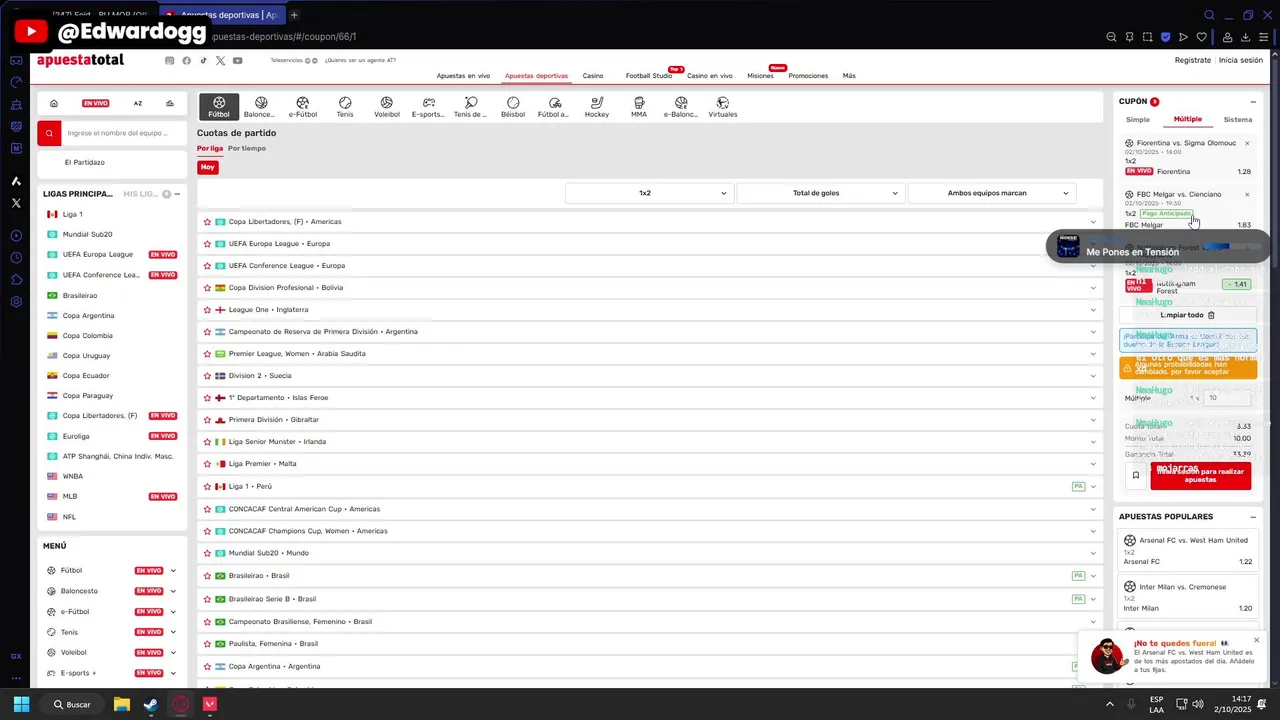Click the Regístrate link
This screenshot has width=1280, height=720.
point(1193,60)
